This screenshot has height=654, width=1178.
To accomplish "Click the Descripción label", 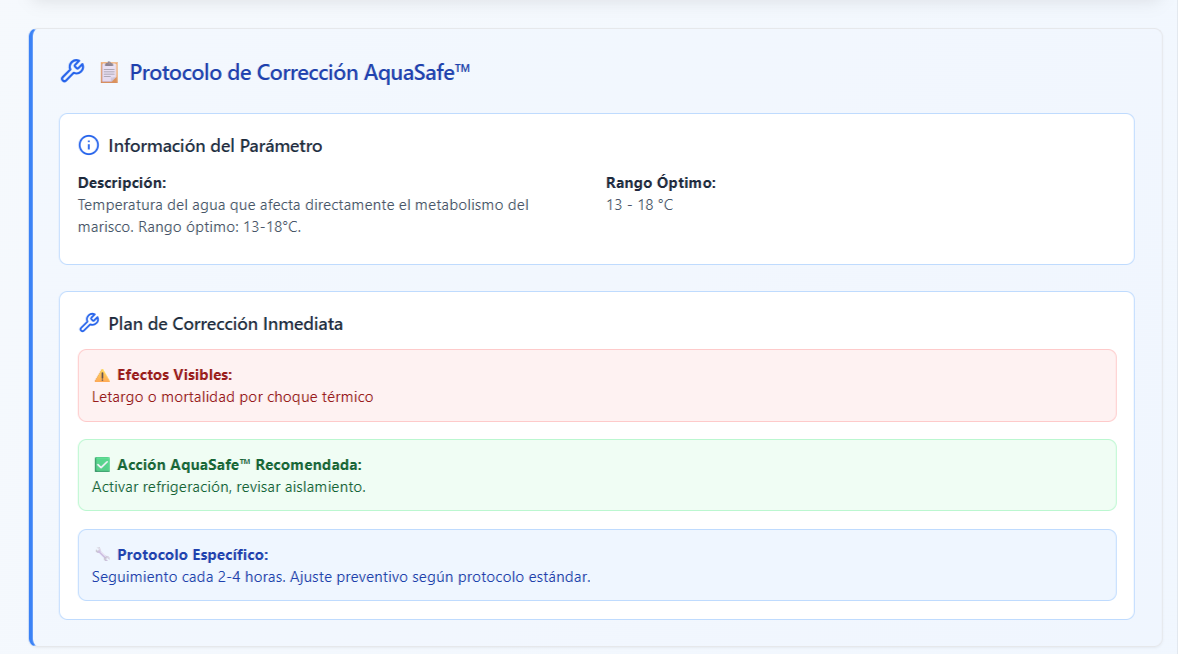I will tap(122, 183).
